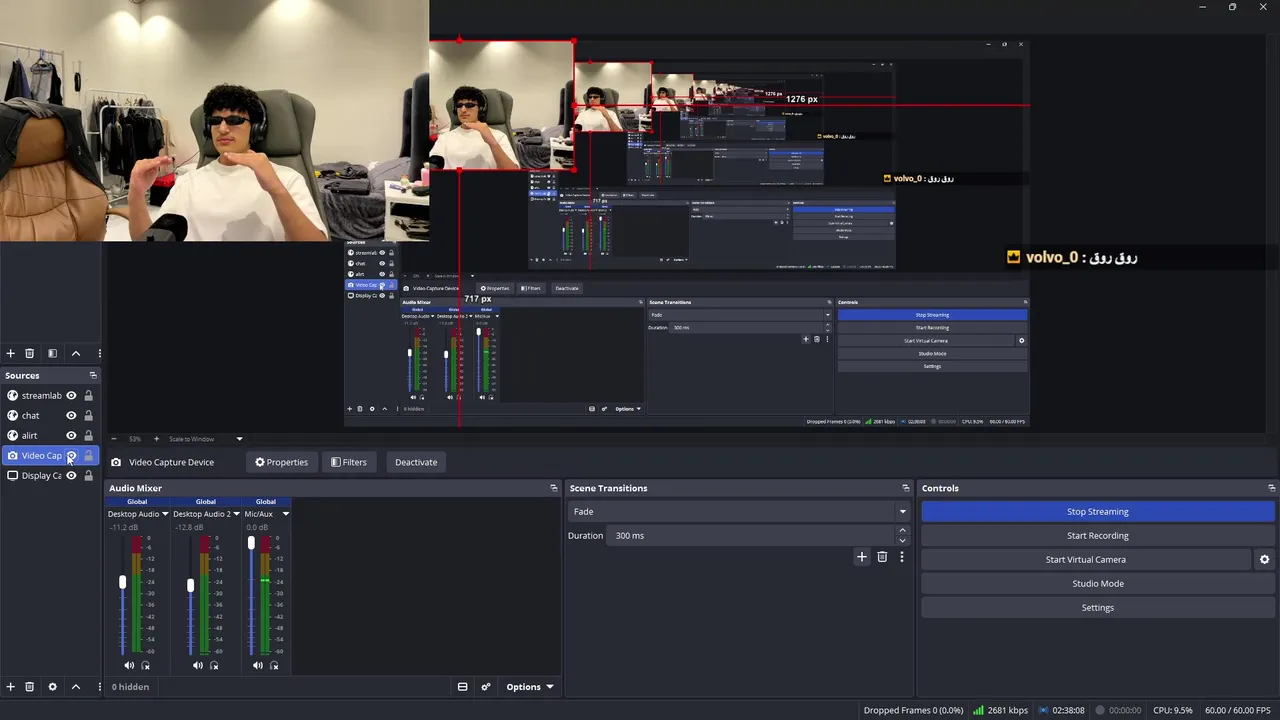The image size is (1280, 720).
Task: Pop out the Scene Transitions dock icon
Action: pyautogui.click(x=906, y=488)
